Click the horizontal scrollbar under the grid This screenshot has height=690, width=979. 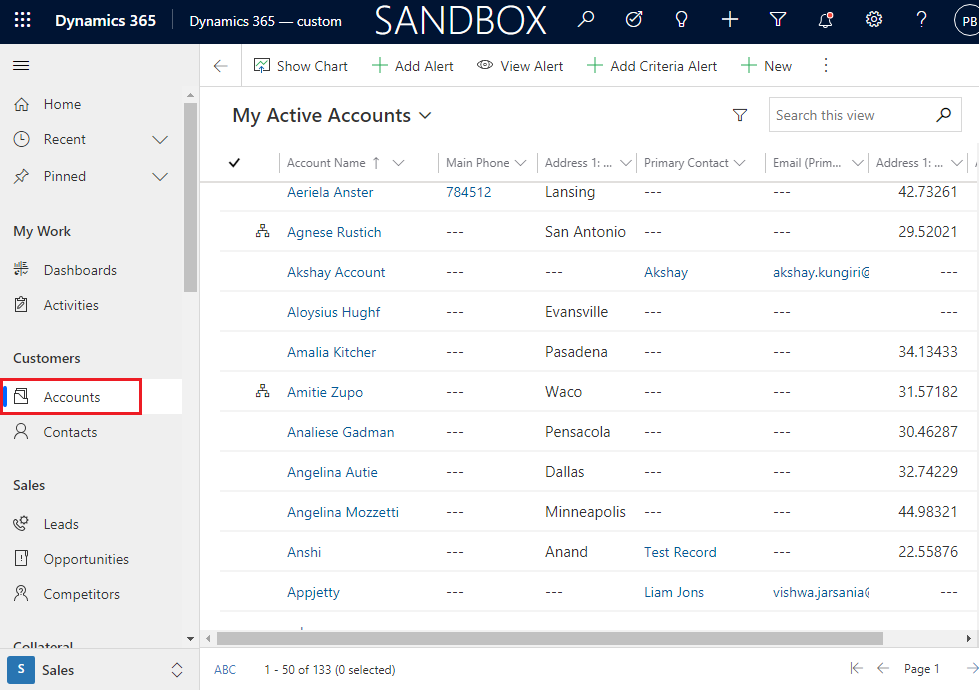click(548, 638)
